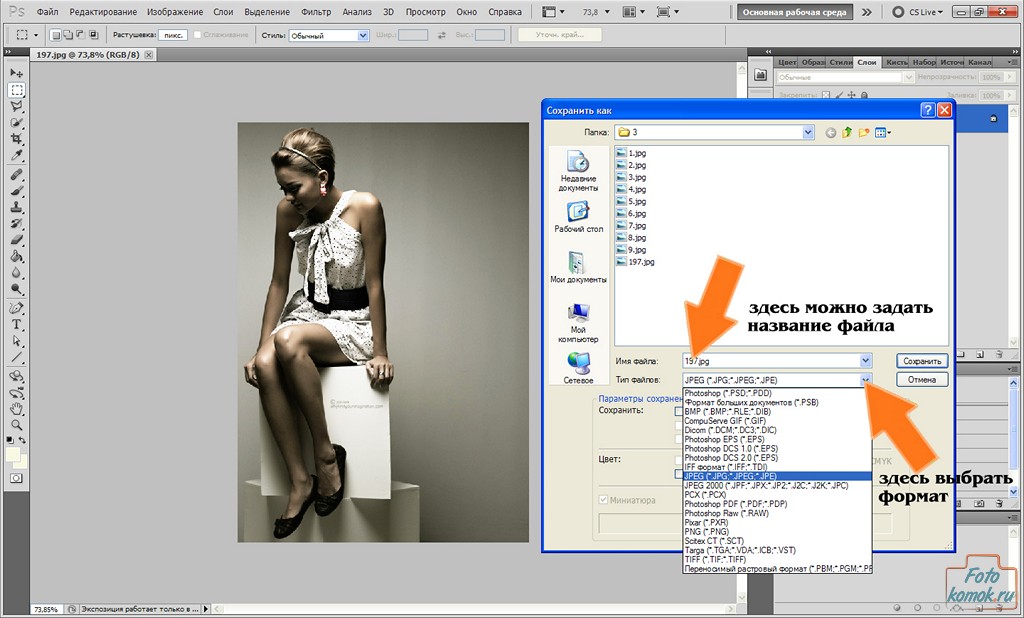This screenshot has width=1024, height=618.
Task: Choose the Horizontal Type tool
Action: click(17, 325)
